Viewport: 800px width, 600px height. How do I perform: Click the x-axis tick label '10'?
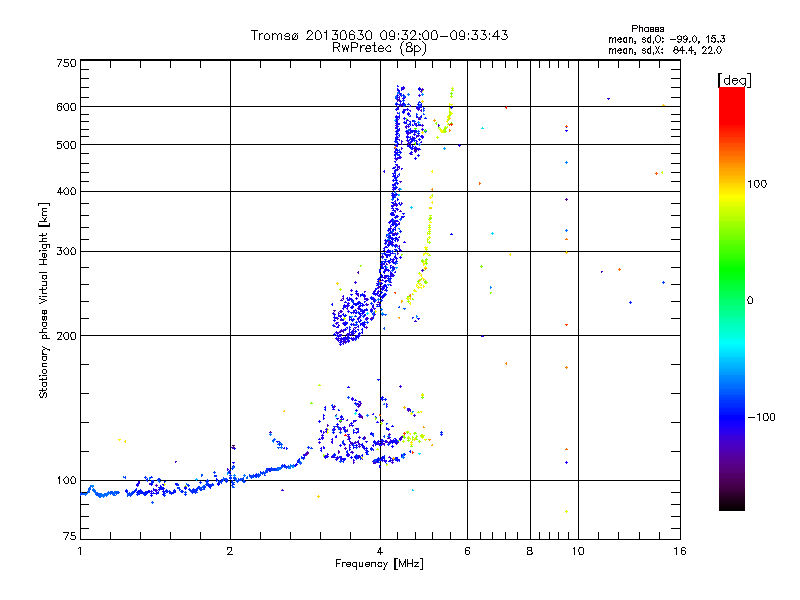coord(578,551)
